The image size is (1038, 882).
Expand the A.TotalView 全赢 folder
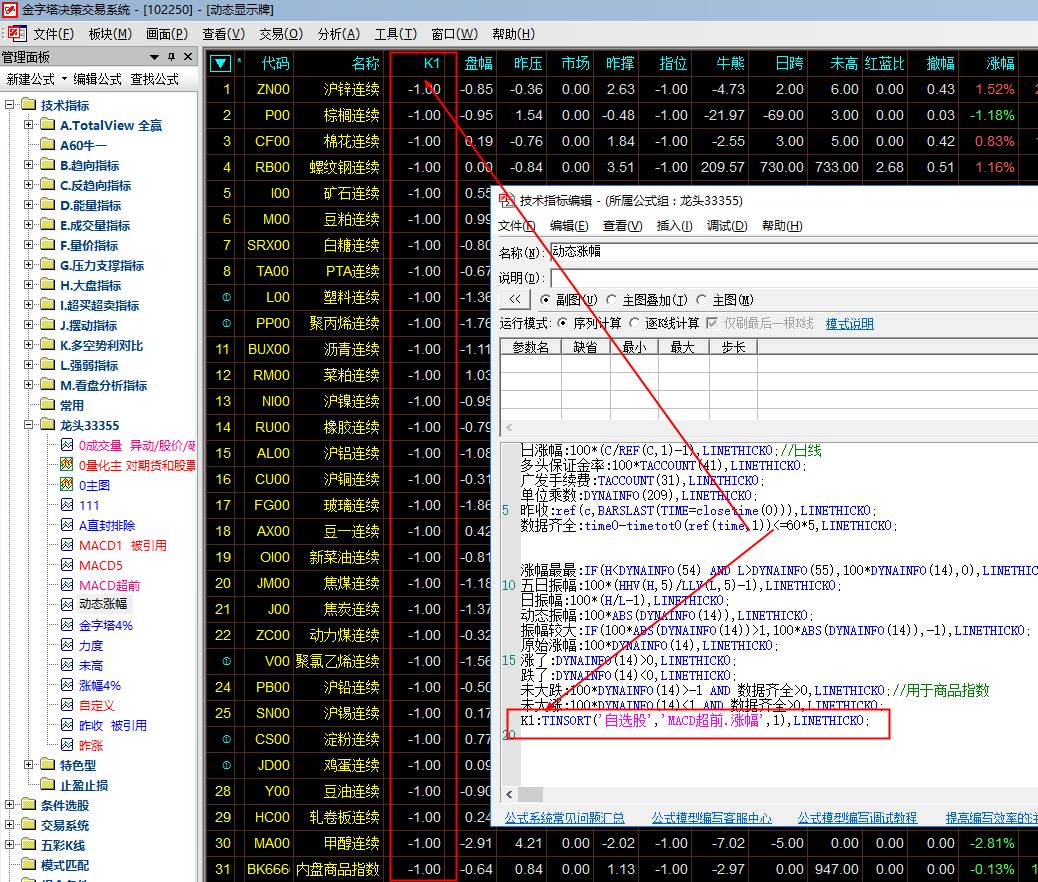(28, 124)
